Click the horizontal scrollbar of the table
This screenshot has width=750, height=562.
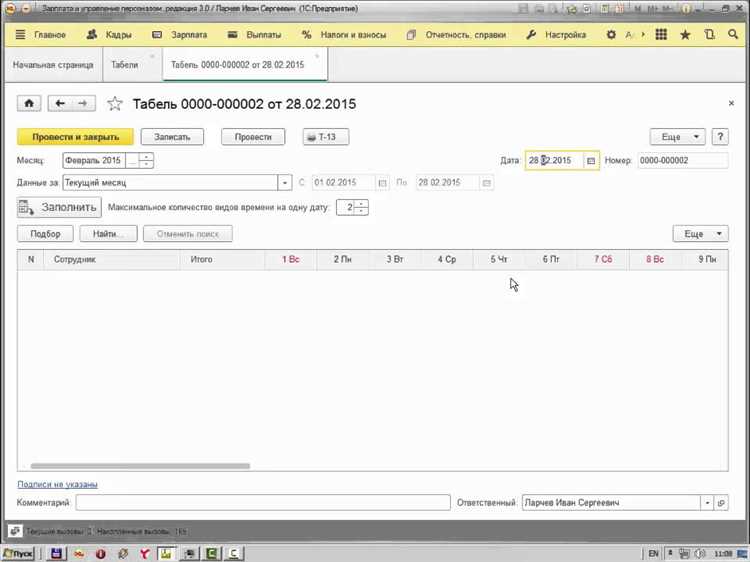coord(140,466)
